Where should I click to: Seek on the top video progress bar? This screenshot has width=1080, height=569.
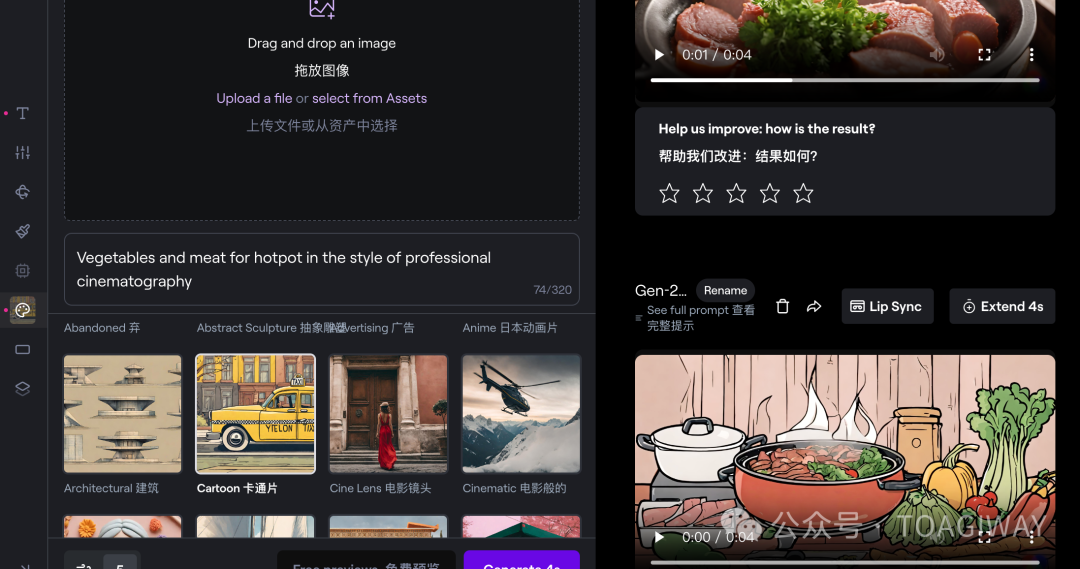845,80
